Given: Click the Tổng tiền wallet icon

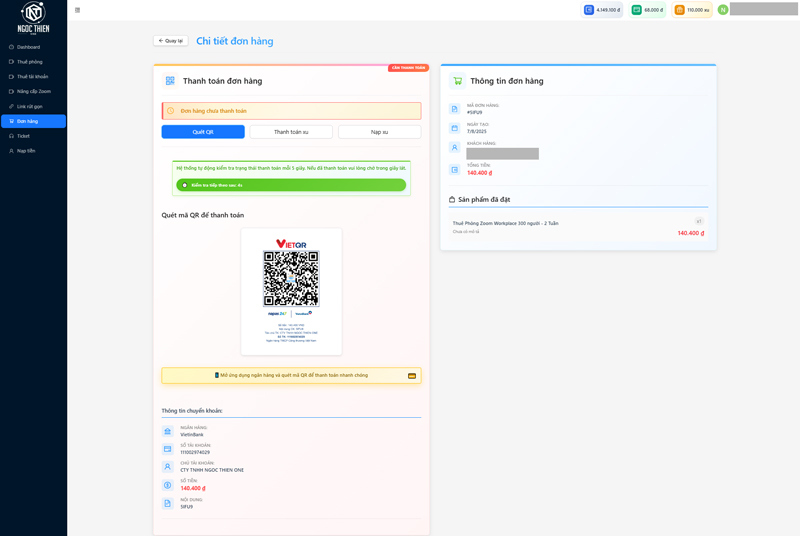Looking at the screenshot, I should point(455,170).
